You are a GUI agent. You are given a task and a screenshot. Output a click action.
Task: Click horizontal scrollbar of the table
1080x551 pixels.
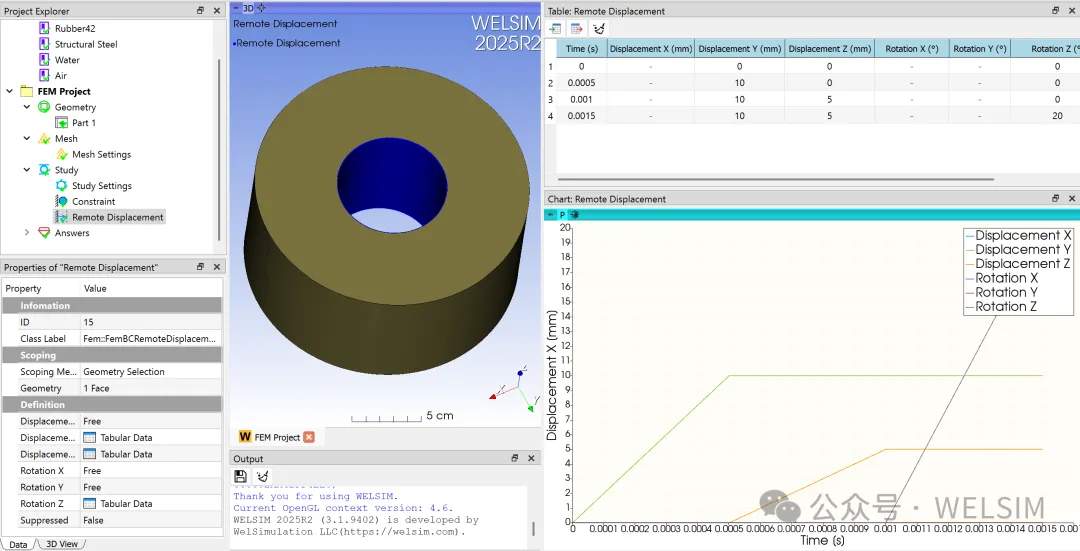coord(776,179)
